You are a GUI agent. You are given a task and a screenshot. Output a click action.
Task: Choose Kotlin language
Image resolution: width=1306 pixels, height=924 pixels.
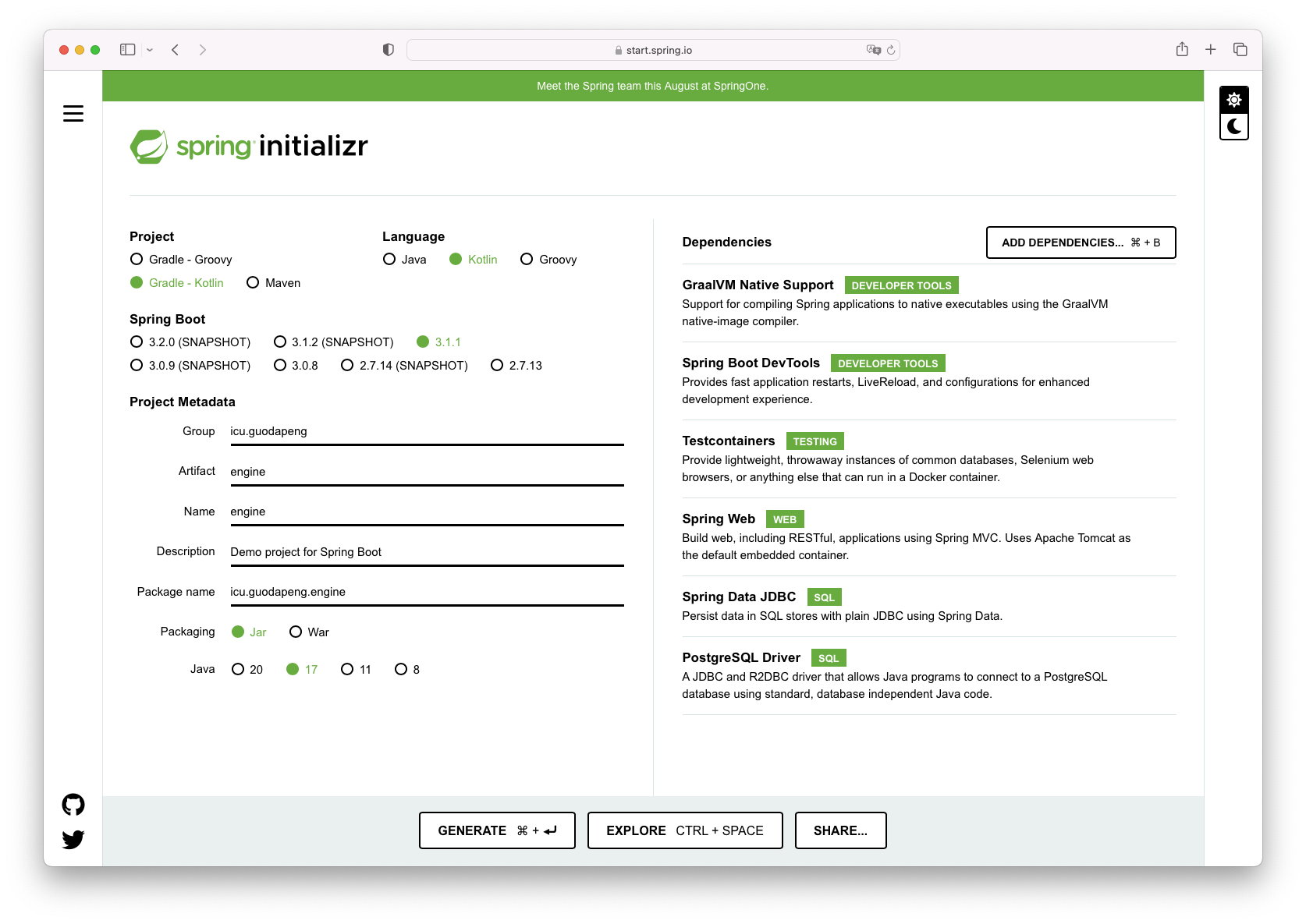[x=473, y=260]
